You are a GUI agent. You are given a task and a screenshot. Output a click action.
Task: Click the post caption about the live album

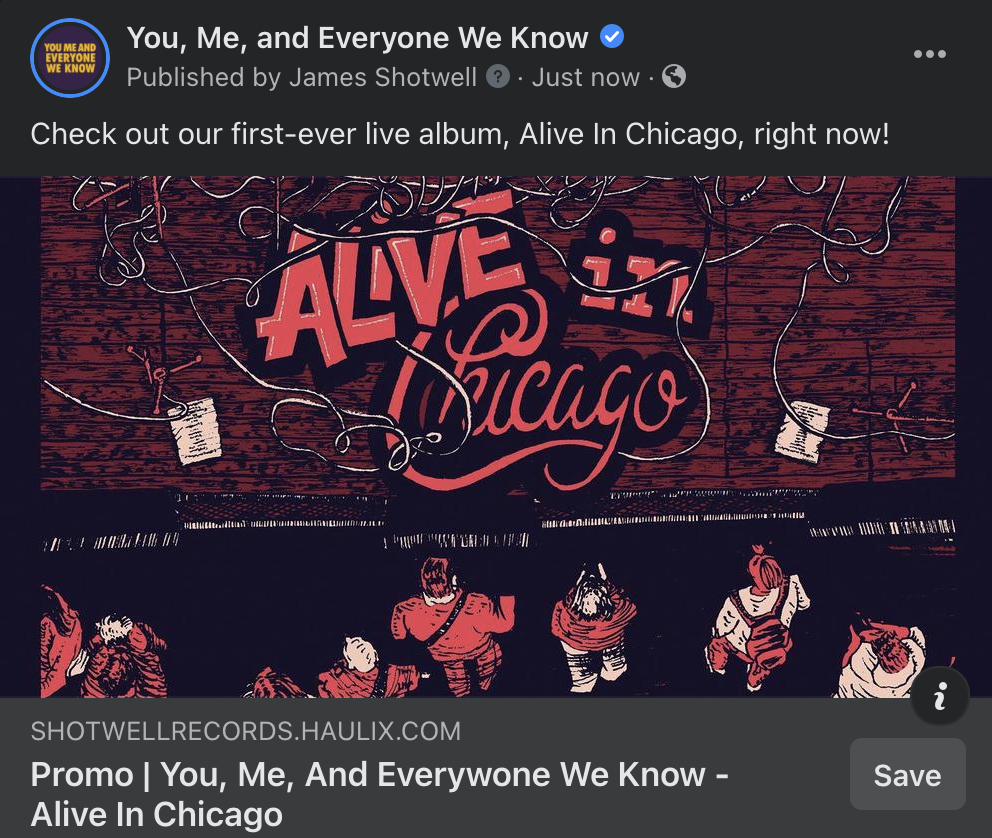460,134
